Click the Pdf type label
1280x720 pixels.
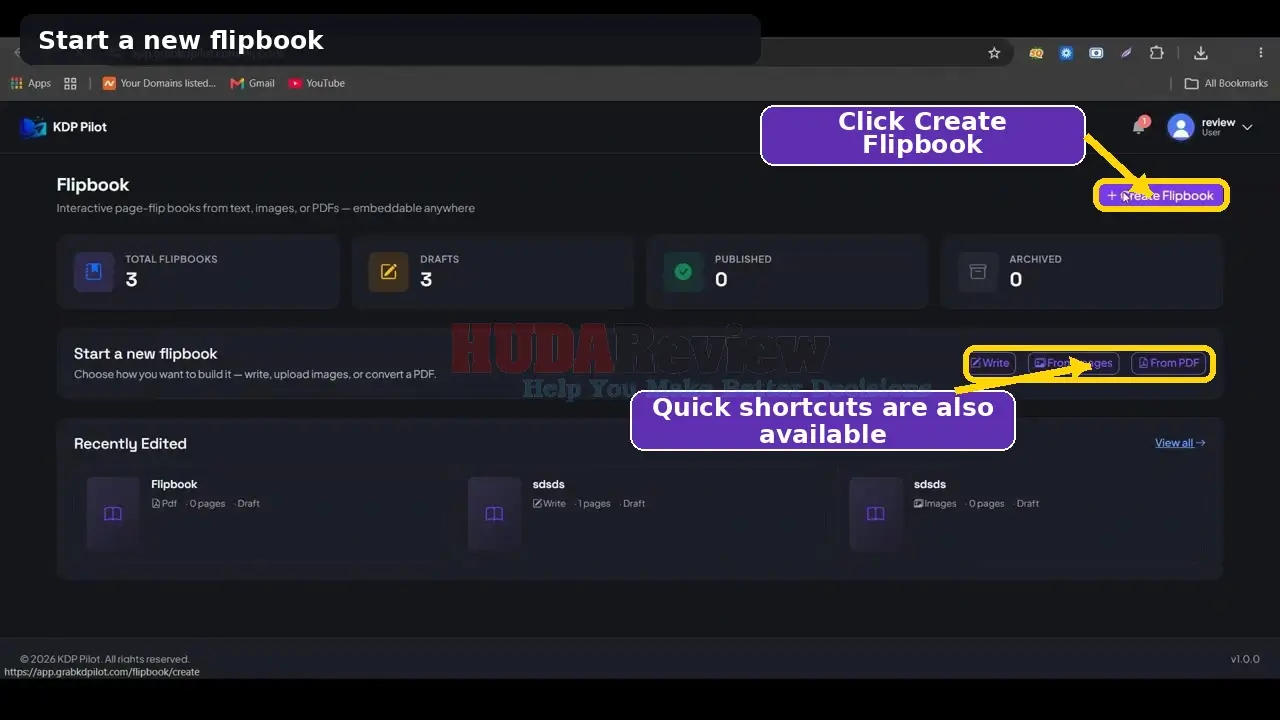click(x=164, y=504)
